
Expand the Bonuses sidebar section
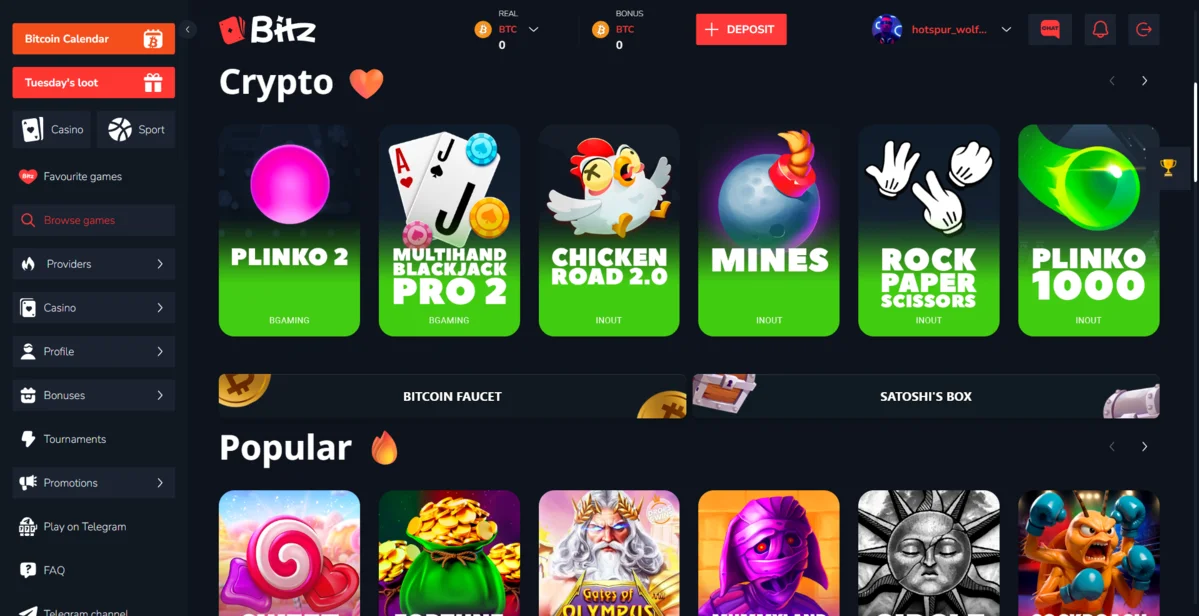[93, 395]
